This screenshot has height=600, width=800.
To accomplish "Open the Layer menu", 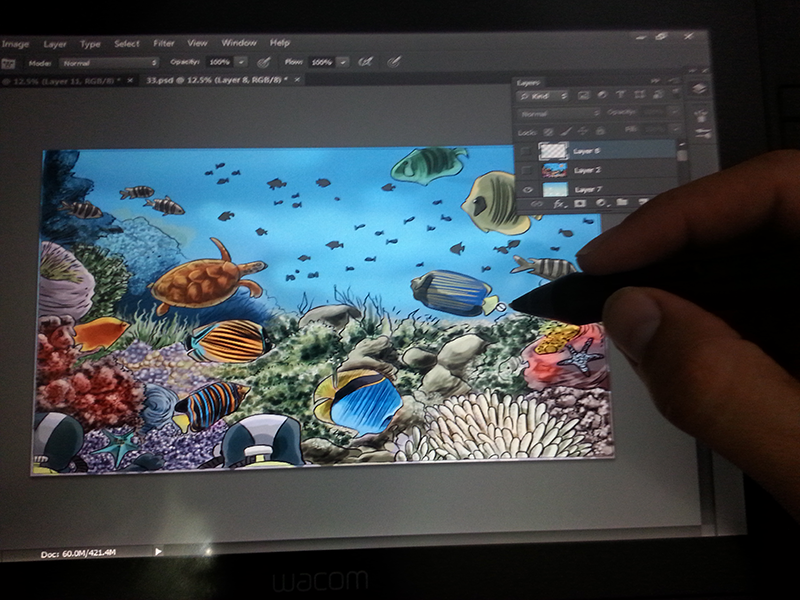I will click(55, 44).
